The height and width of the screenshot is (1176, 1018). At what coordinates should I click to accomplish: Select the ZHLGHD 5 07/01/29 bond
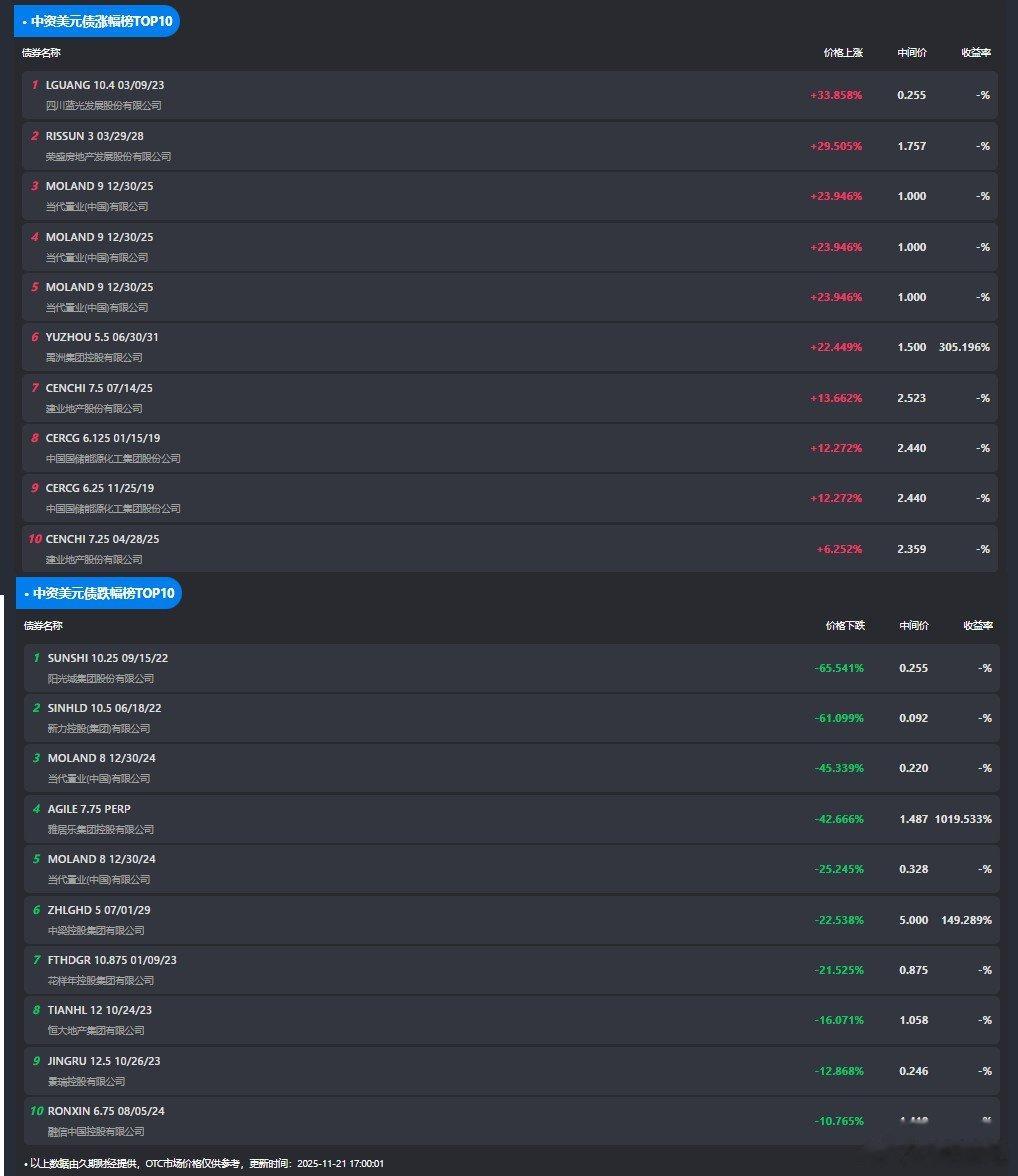tap(99, 910)
